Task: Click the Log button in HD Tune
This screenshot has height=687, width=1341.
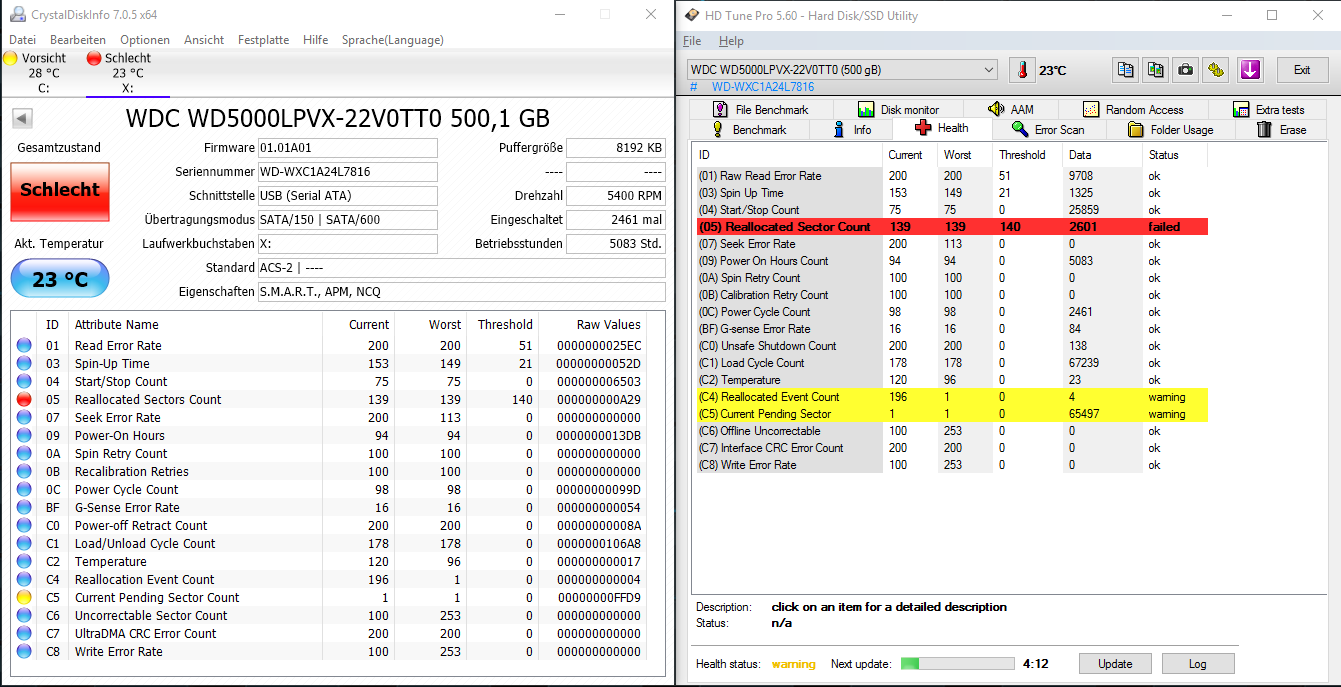Action: click(x=1197, y=664)
